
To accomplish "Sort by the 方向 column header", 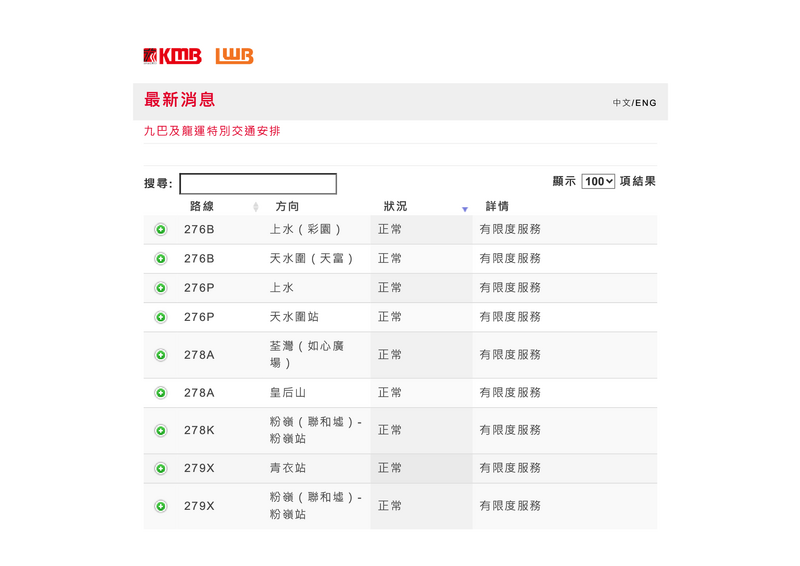I will pos(288,207).
